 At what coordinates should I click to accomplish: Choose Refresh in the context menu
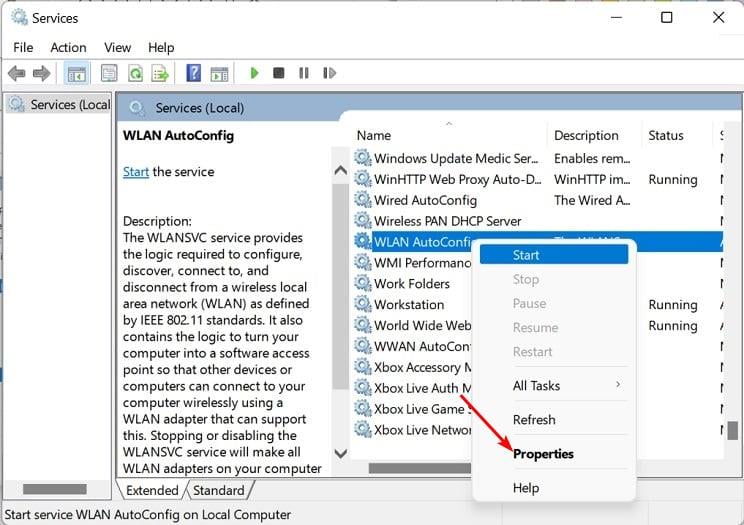pyautogui.click(x=534, y=419)
